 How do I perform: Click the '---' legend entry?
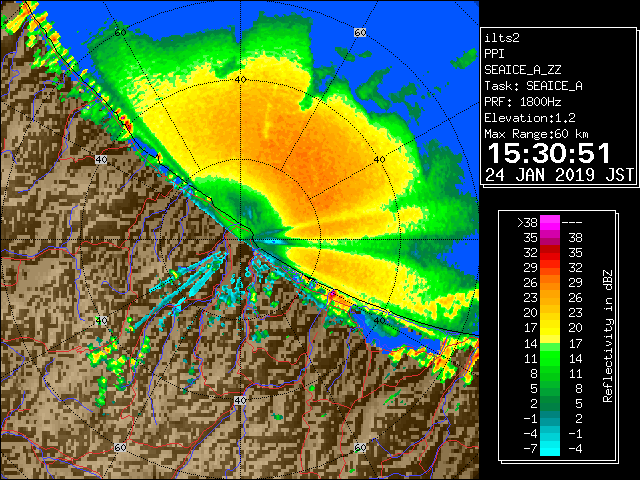(x=572, y=223)
